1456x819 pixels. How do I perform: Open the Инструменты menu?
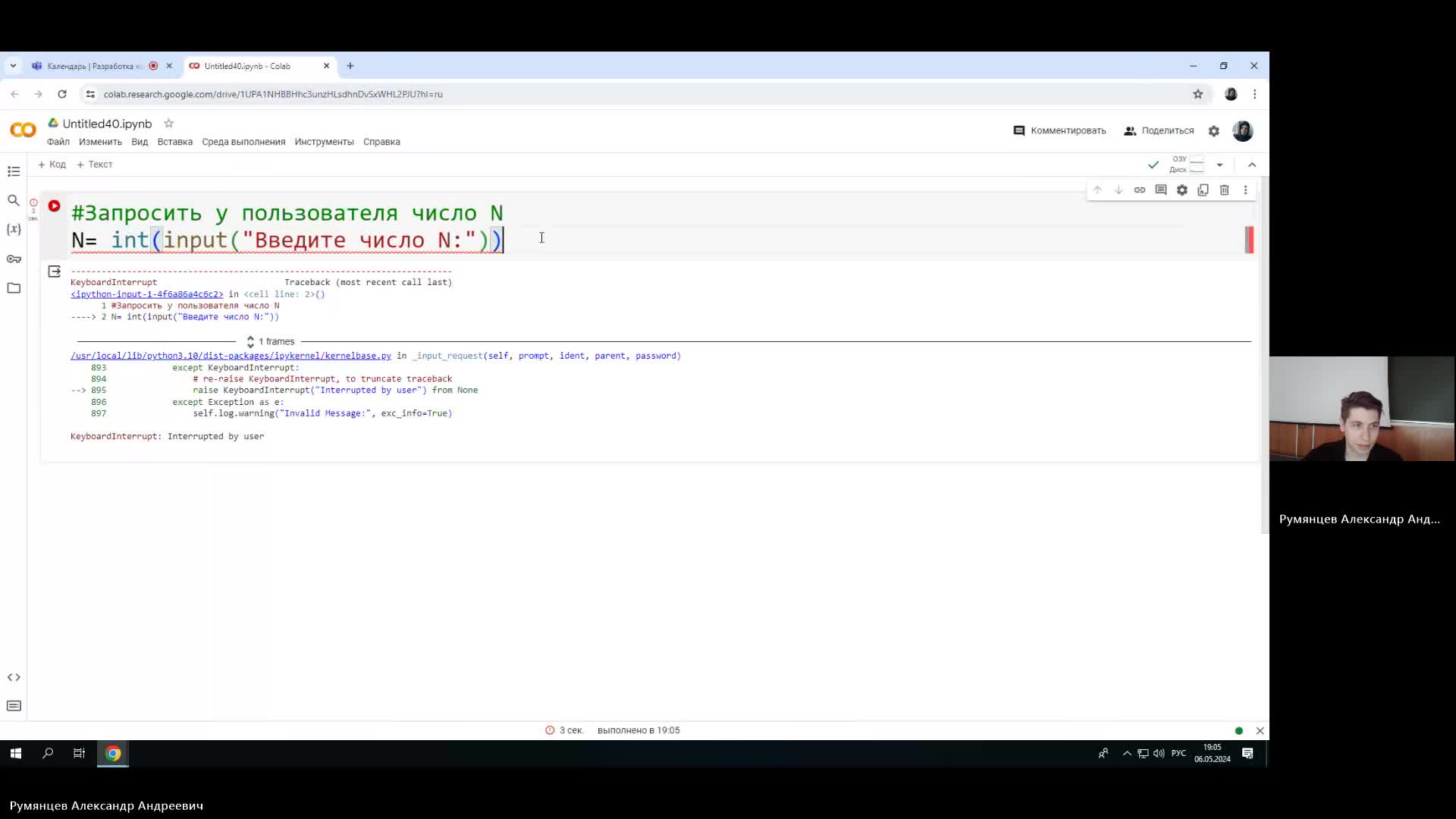click(x=325, y=142)
